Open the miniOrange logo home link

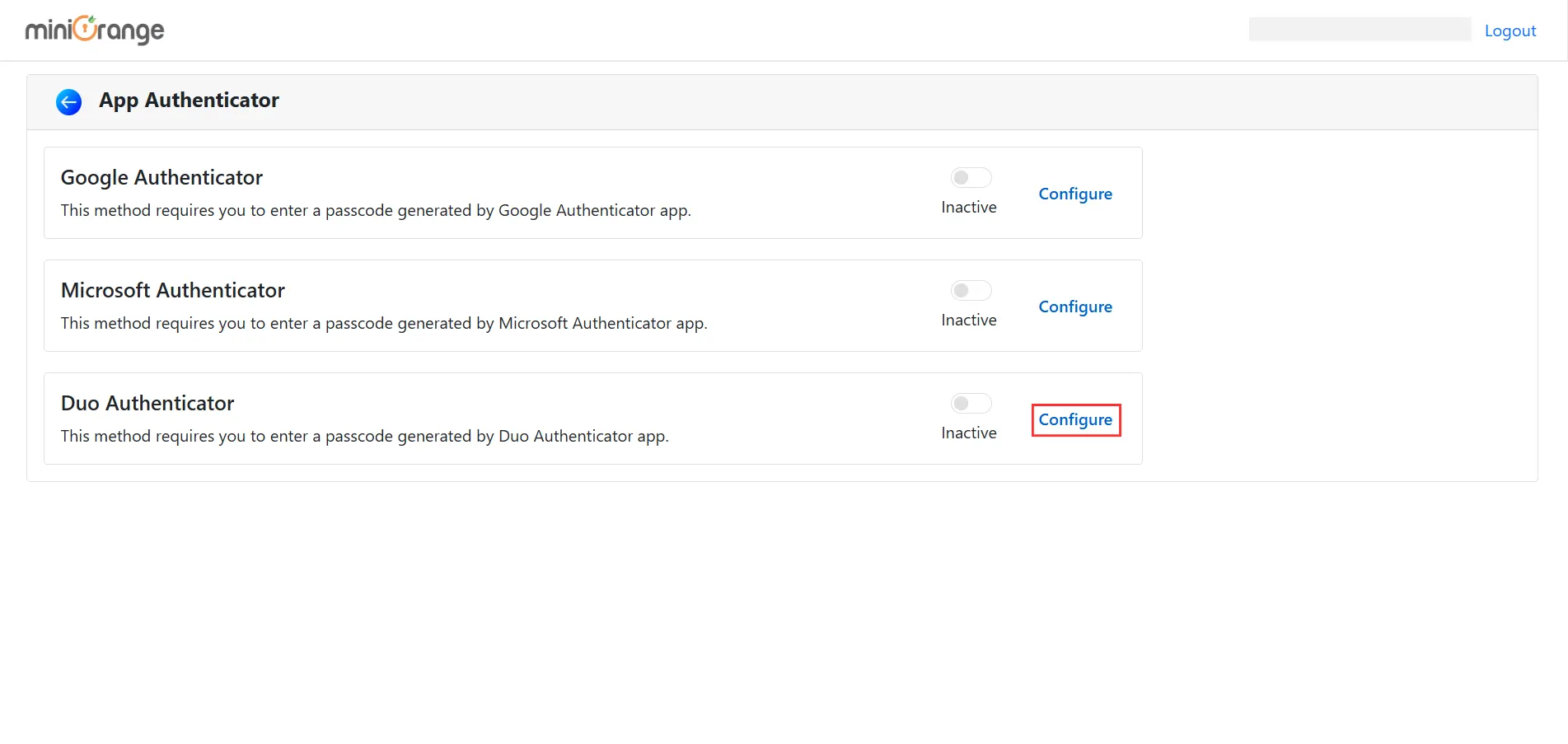point(95,30)
